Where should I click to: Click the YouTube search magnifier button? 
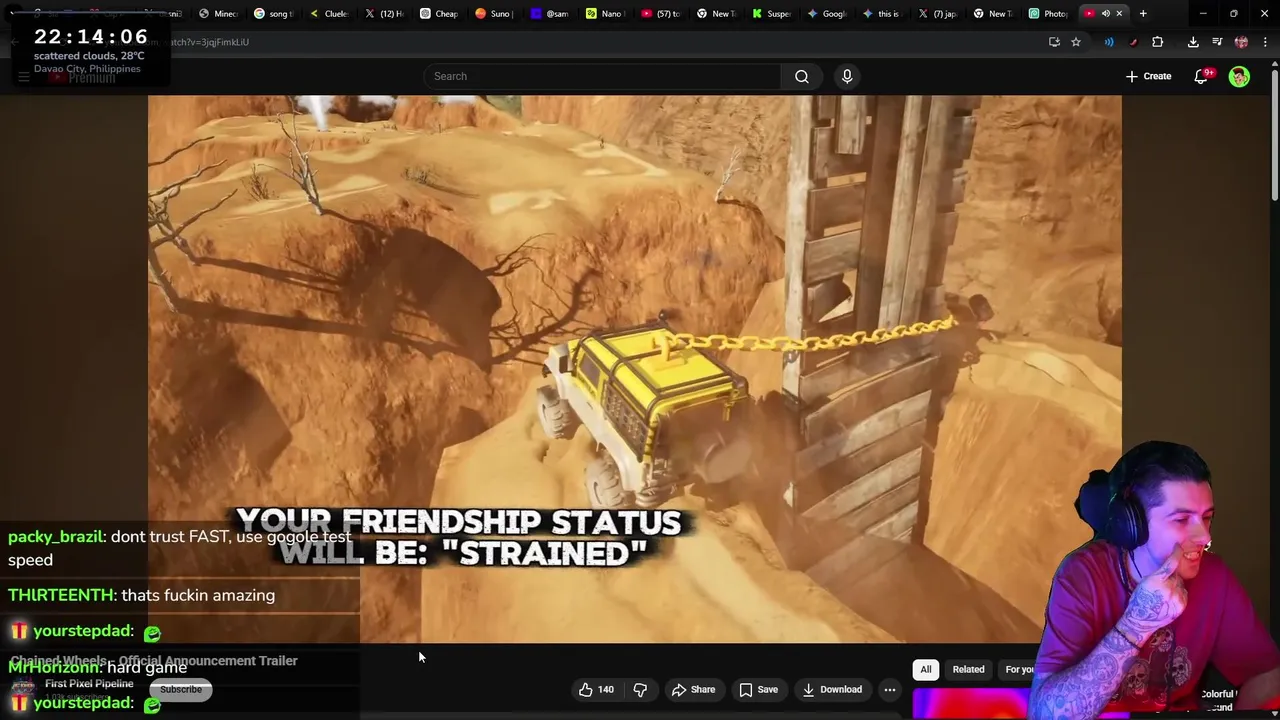(x=801, y=76)
